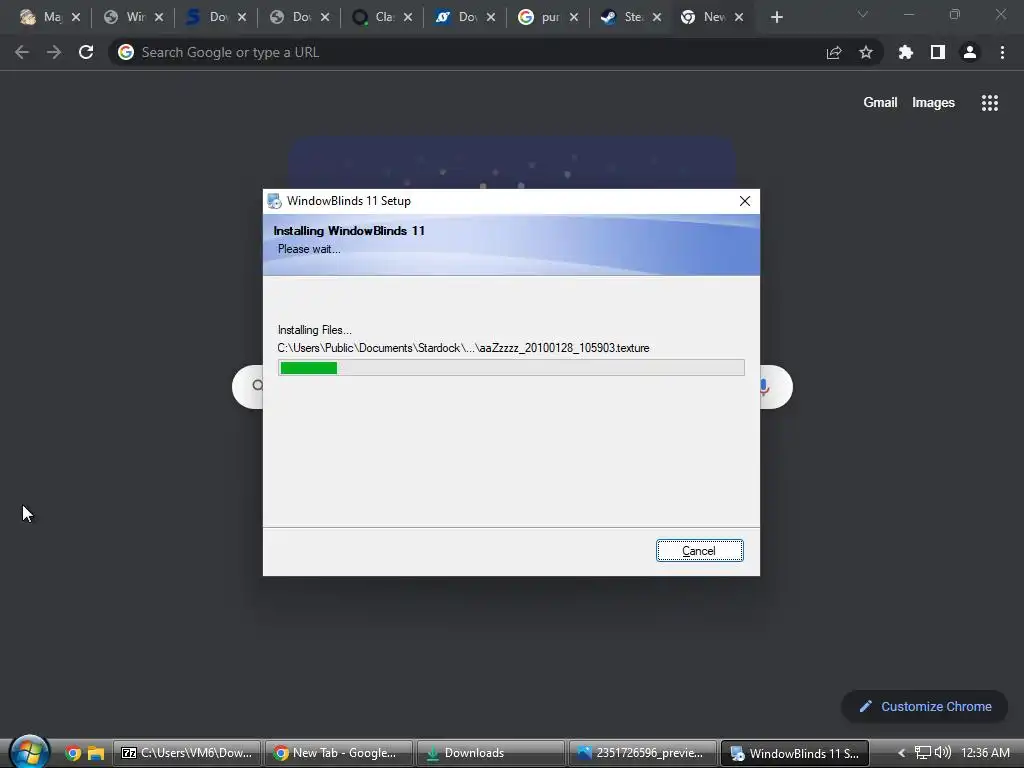Switch to the 7-Zip C:\Users\VM6\Dow... taskbar window
1024x768 pixels.
tap(187, 753)
